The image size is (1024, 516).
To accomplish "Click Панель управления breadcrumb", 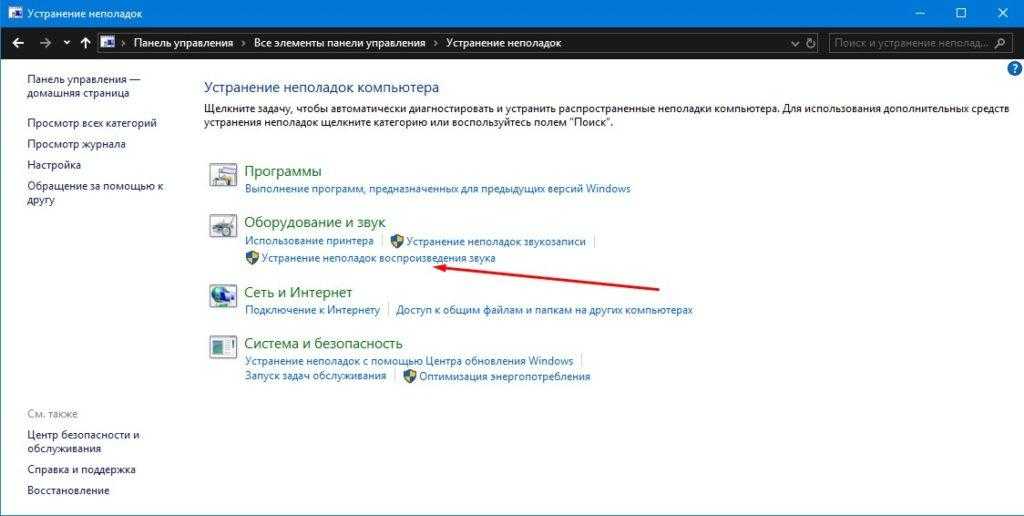I will (183, 43).
